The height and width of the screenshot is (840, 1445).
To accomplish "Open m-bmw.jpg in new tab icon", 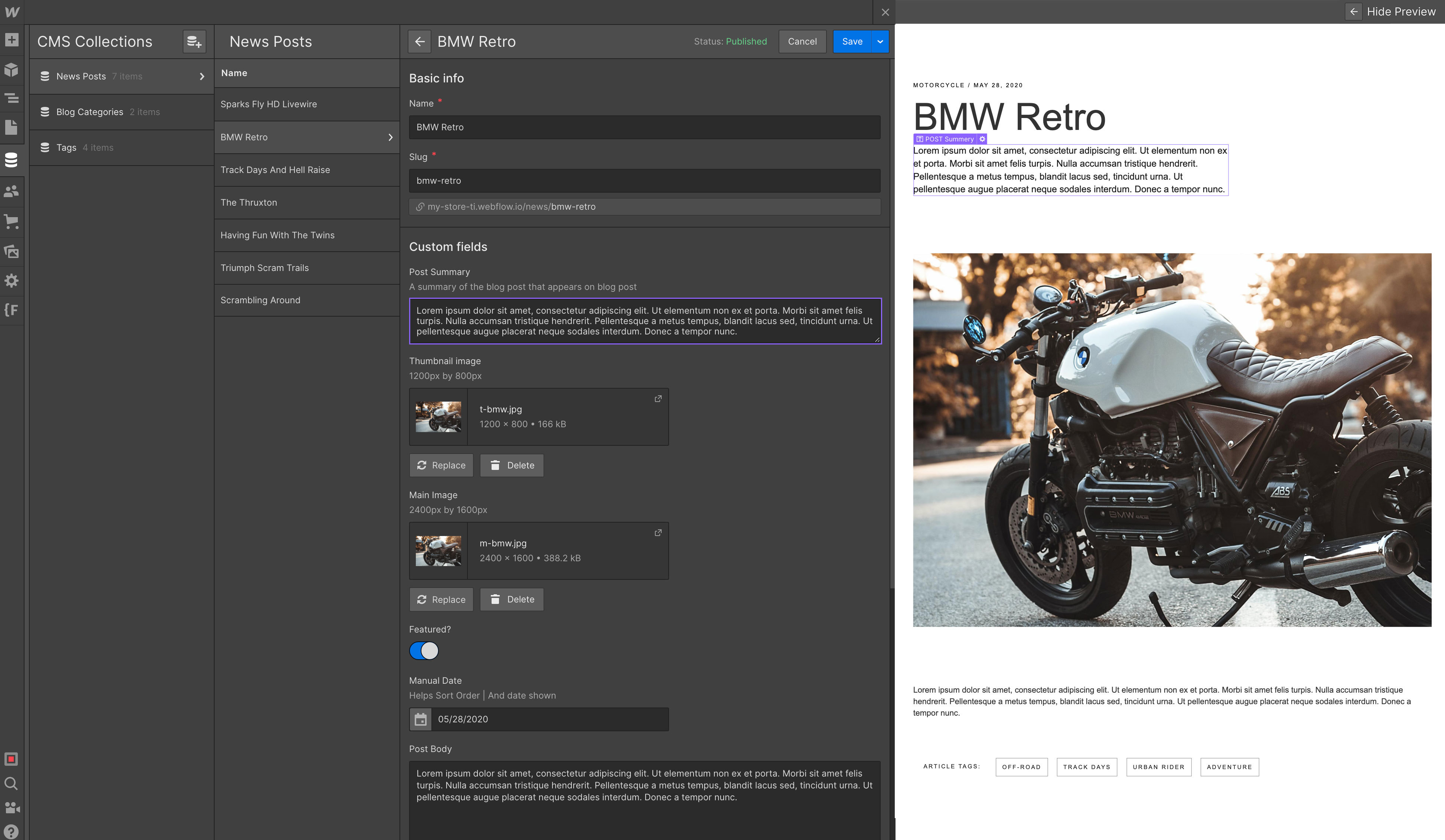I will 658,533.
